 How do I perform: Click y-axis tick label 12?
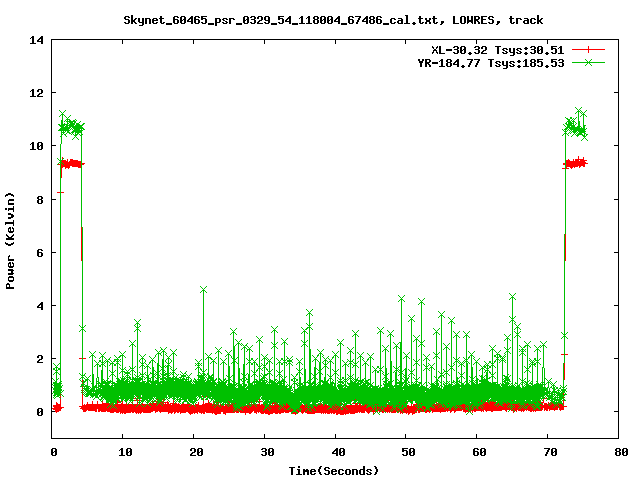point(36,93)
